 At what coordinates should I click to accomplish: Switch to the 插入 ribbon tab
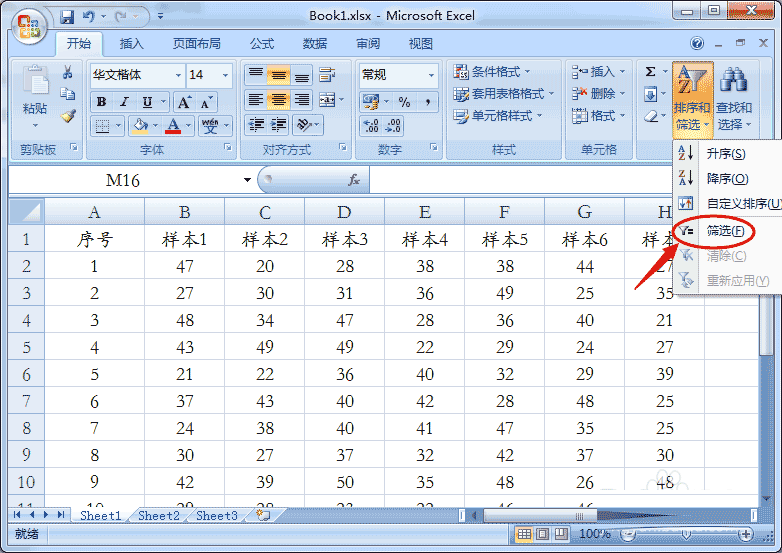click(132, 44)
